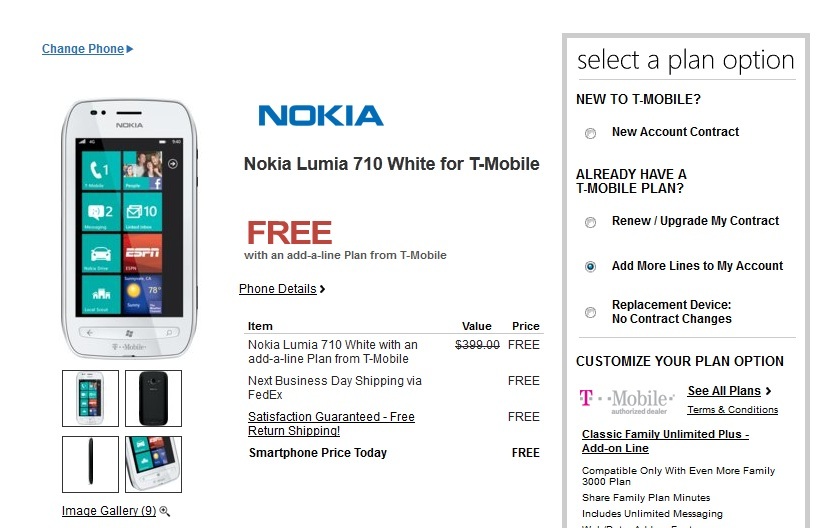Select the New Account Contract radio button
Image resolution: width=825 pixels, height=528 pixels.
590,134
